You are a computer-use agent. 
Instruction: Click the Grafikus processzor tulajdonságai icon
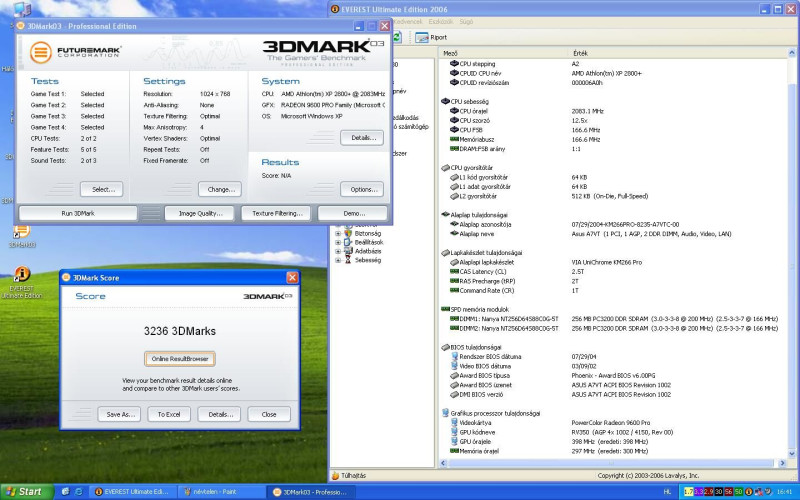[445, 413]
